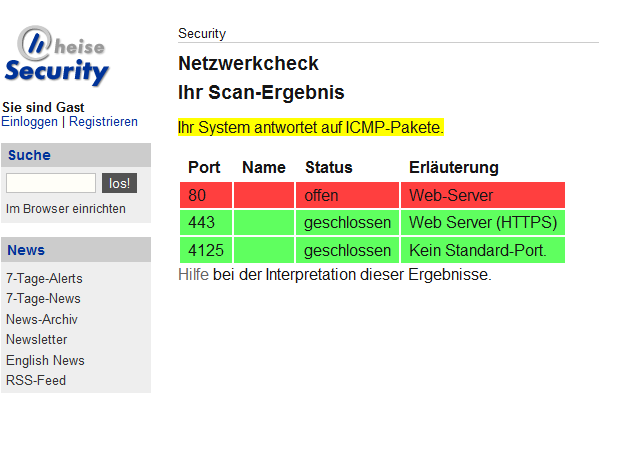The height and width of the screenshot is (452, 640).
Task: Open the Newsletter page
Action: coord(37,340)
